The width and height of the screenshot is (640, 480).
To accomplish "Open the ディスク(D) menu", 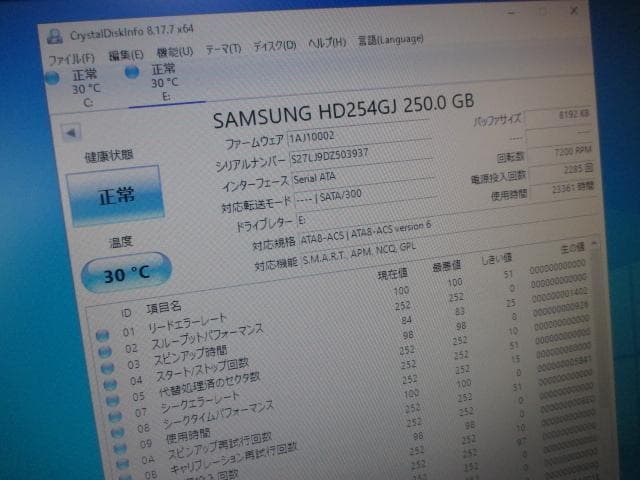I will click(275, 46).
